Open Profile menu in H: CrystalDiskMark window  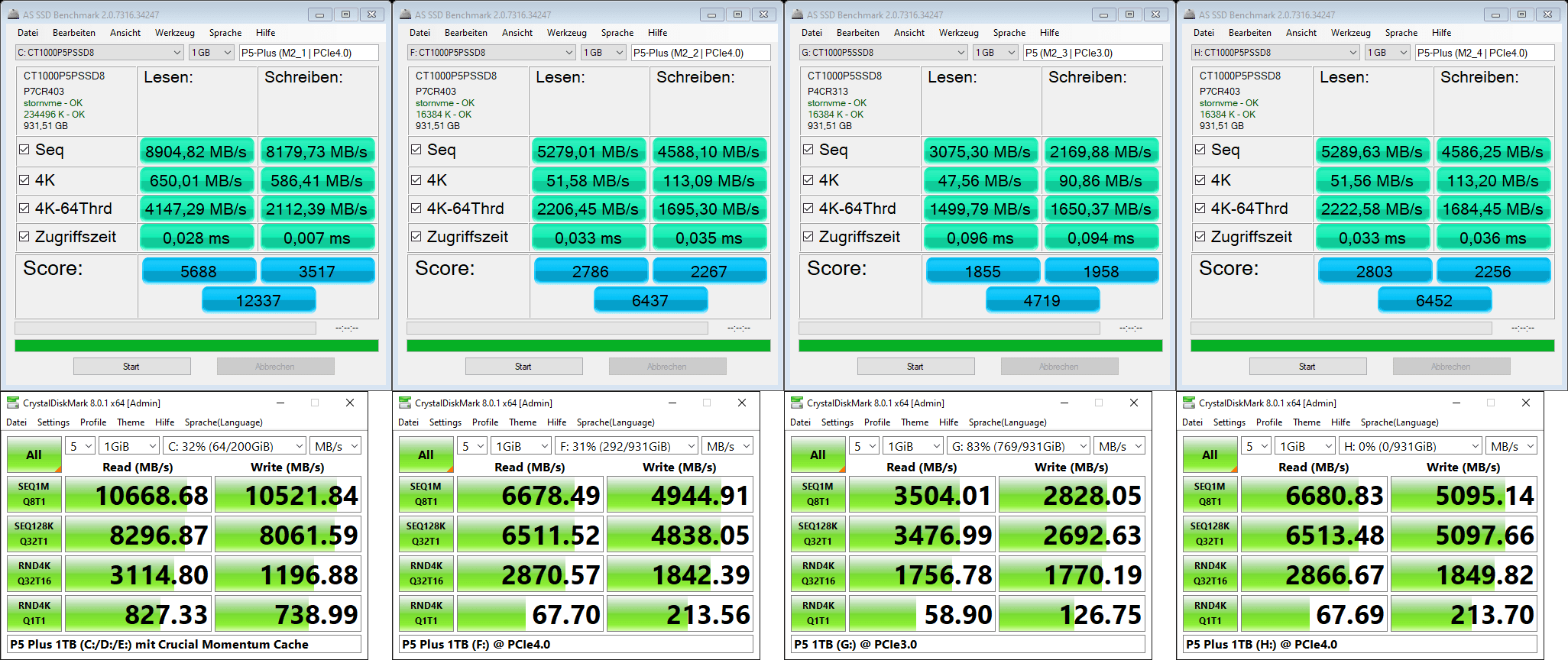(x=1269, y=422)
